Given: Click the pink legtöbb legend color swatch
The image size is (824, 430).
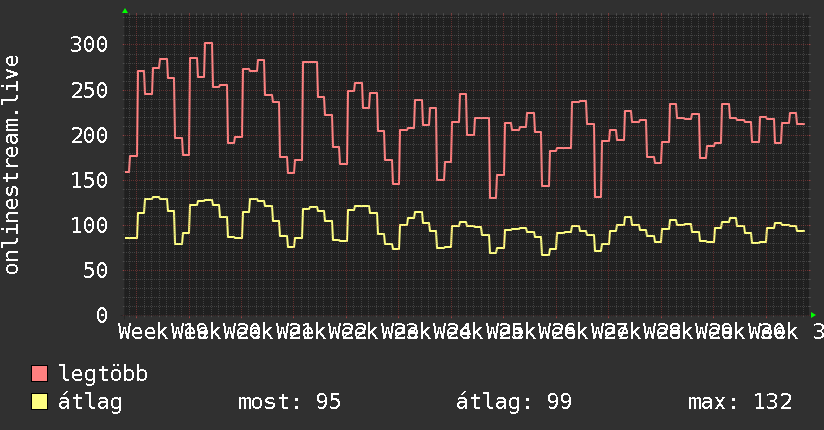Looking at the screenshot, I should coord(39,374).
